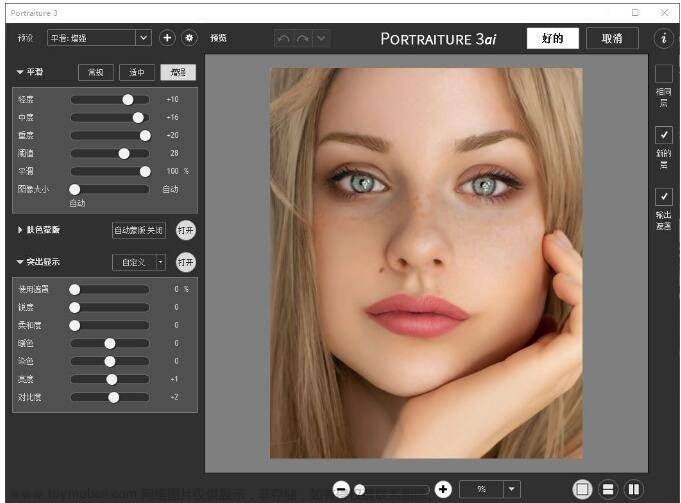Click the 自动蒙版关闭 auto mask button
The height and width of the screenshot is (503, 681).
[139, 231]
